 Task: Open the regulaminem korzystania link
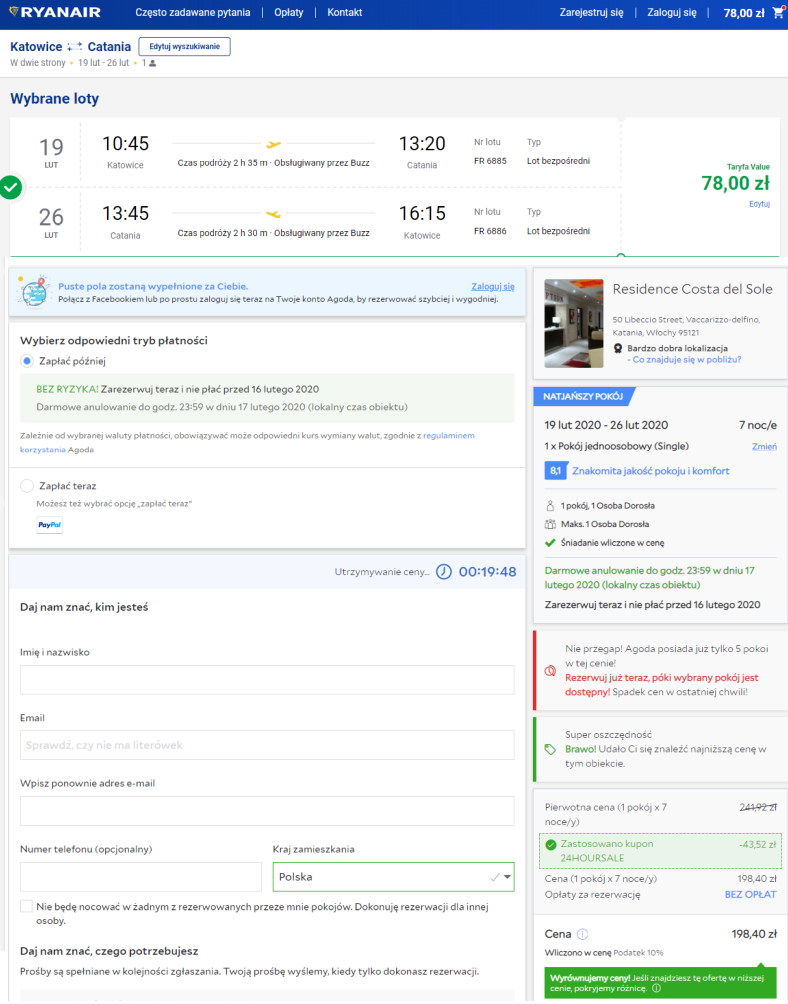pos(247,442)
